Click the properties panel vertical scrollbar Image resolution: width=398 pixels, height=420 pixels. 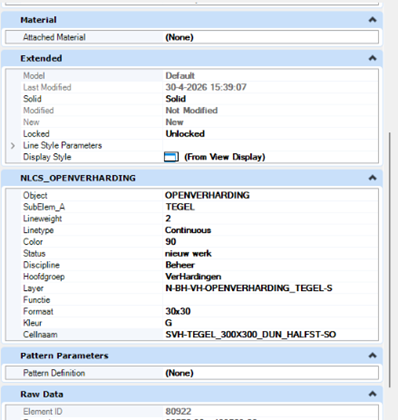390,260
